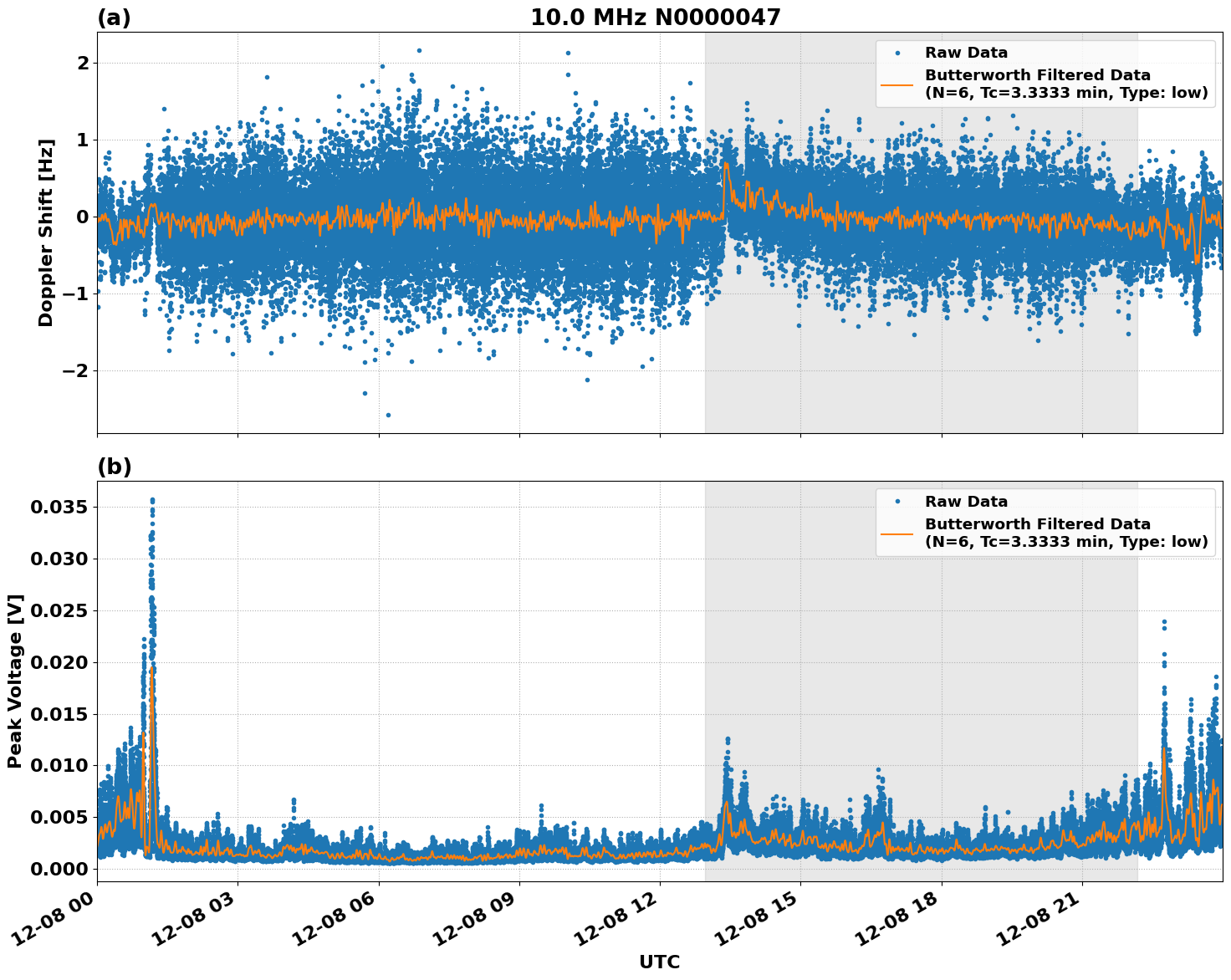Image resolution: width=1231 pixels, height=980 pixels.
Task: Click the orange filtered curve peak near 12-08 13
Action: click(x=724, y=161)
